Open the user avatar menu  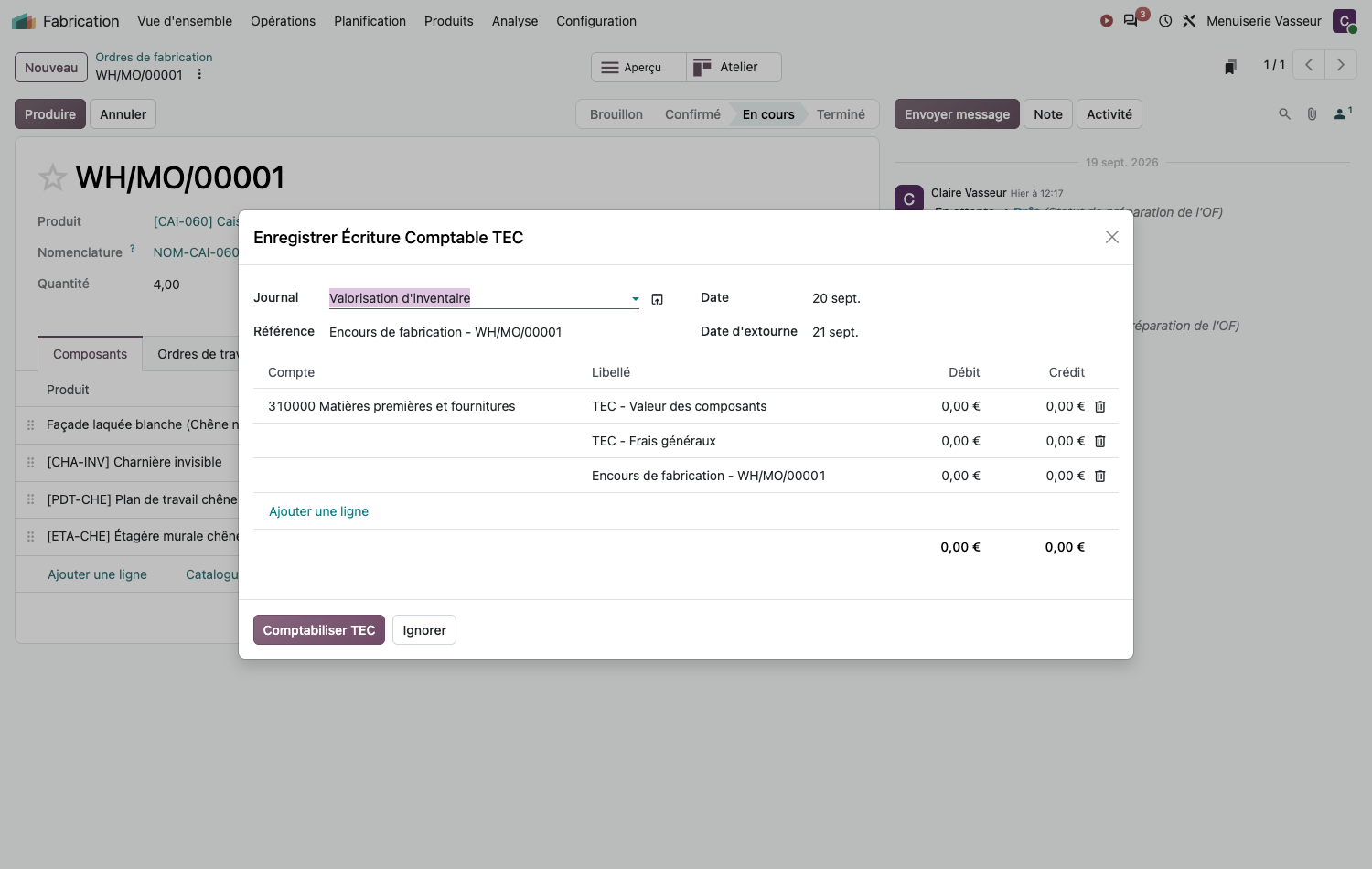[1345, 21]
